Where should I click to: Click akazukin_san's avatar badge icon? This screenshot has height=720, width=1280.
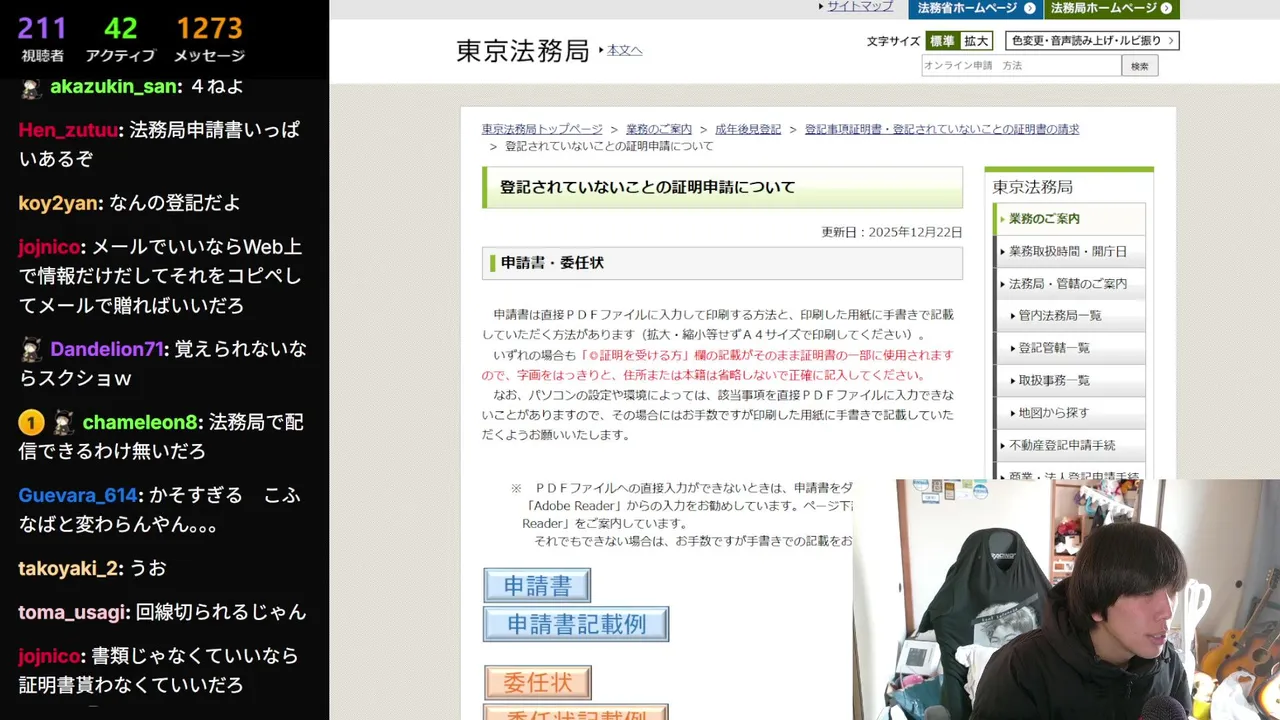31,87
